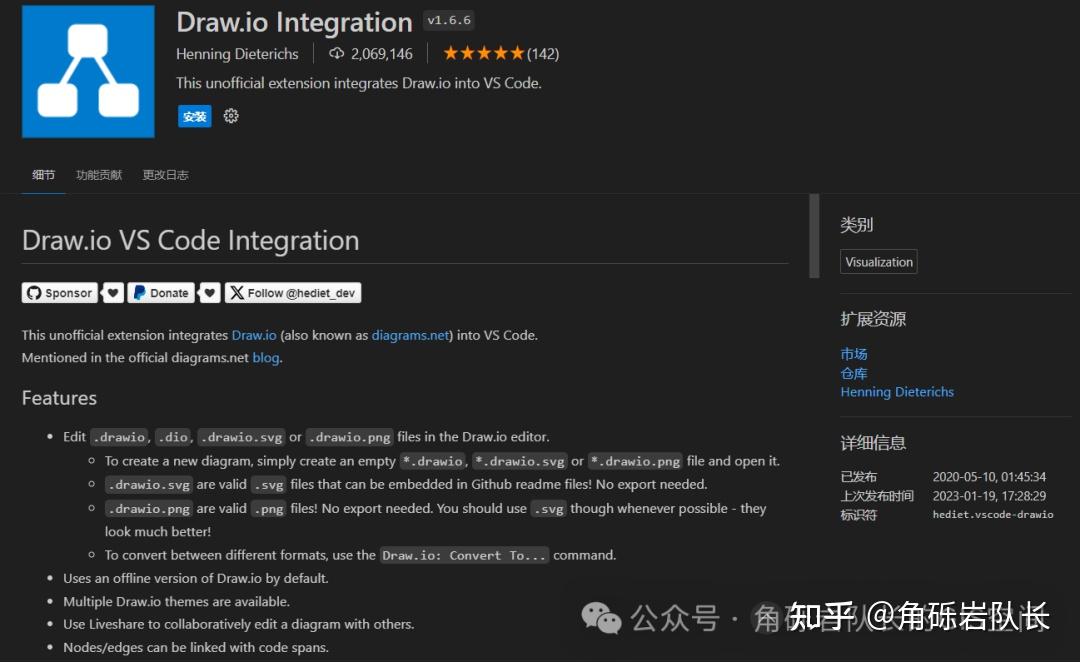Open extension settings via gear icon
Screen dimensions: 1080x662
(231, 116)
